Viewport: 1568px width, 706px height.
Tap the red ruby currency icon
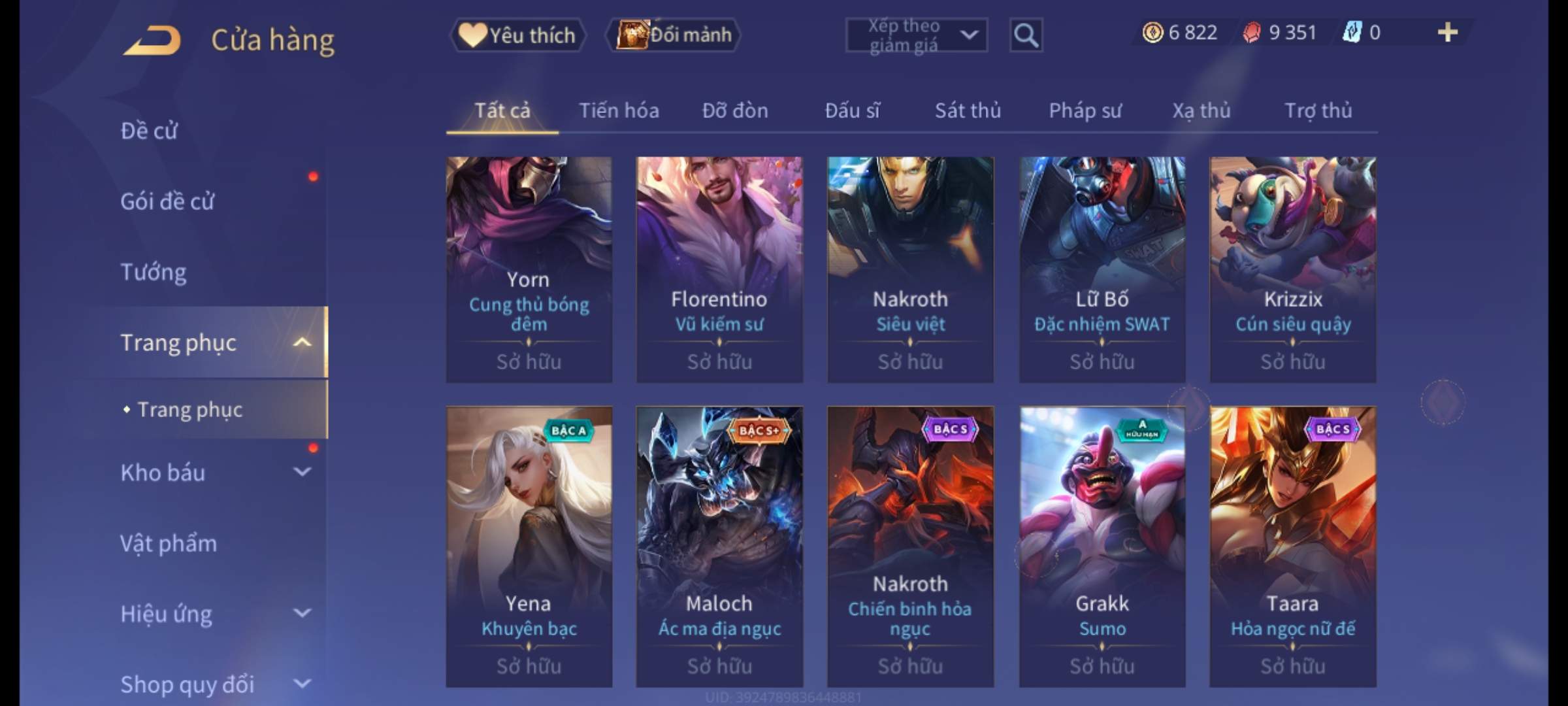1251,32
